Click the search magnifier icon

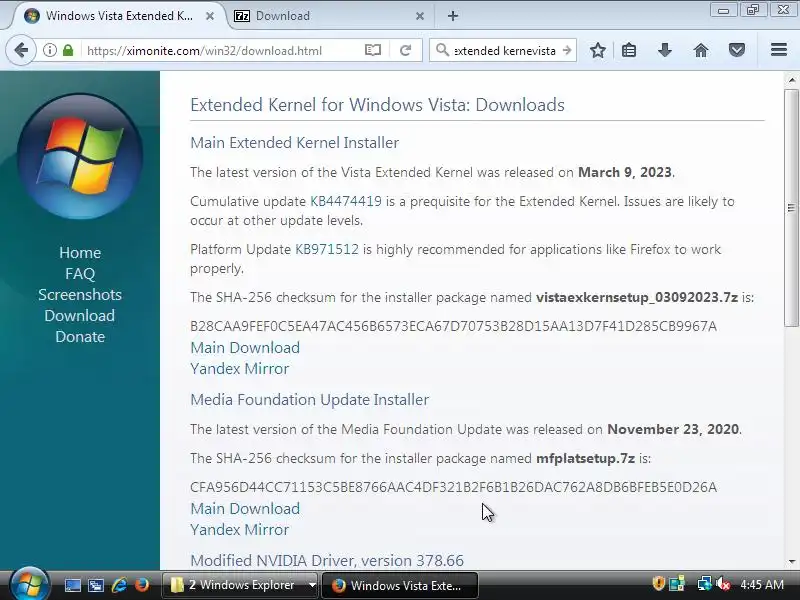pos(442,49)
